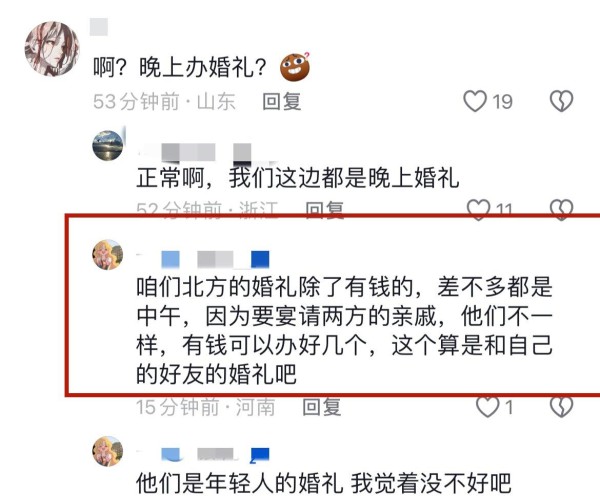Open the blonde avatar above 咱们北方的婚礼 reply
600x496 pixels.
pyautogui.click(x=108, y=255)
